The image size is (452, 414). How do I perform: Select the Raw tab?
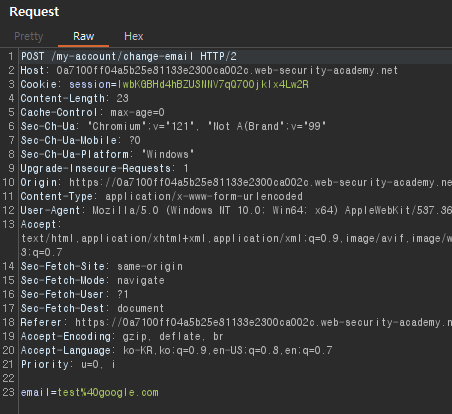click(84, 36)
